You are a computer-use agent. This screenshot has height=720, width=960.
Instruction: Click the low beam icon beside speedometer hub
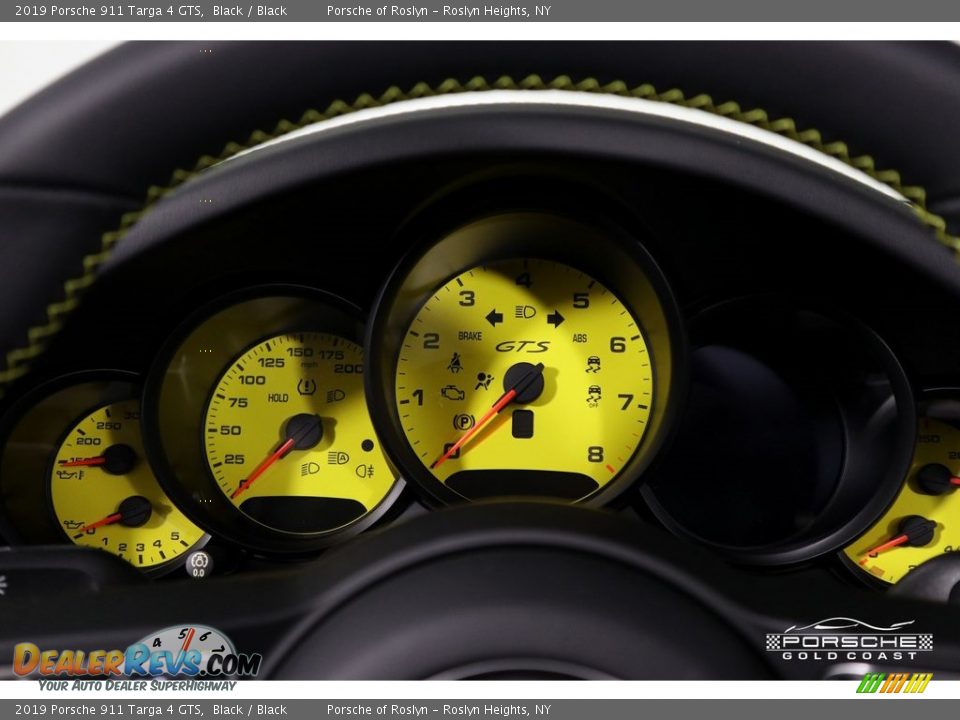(310, 469)
